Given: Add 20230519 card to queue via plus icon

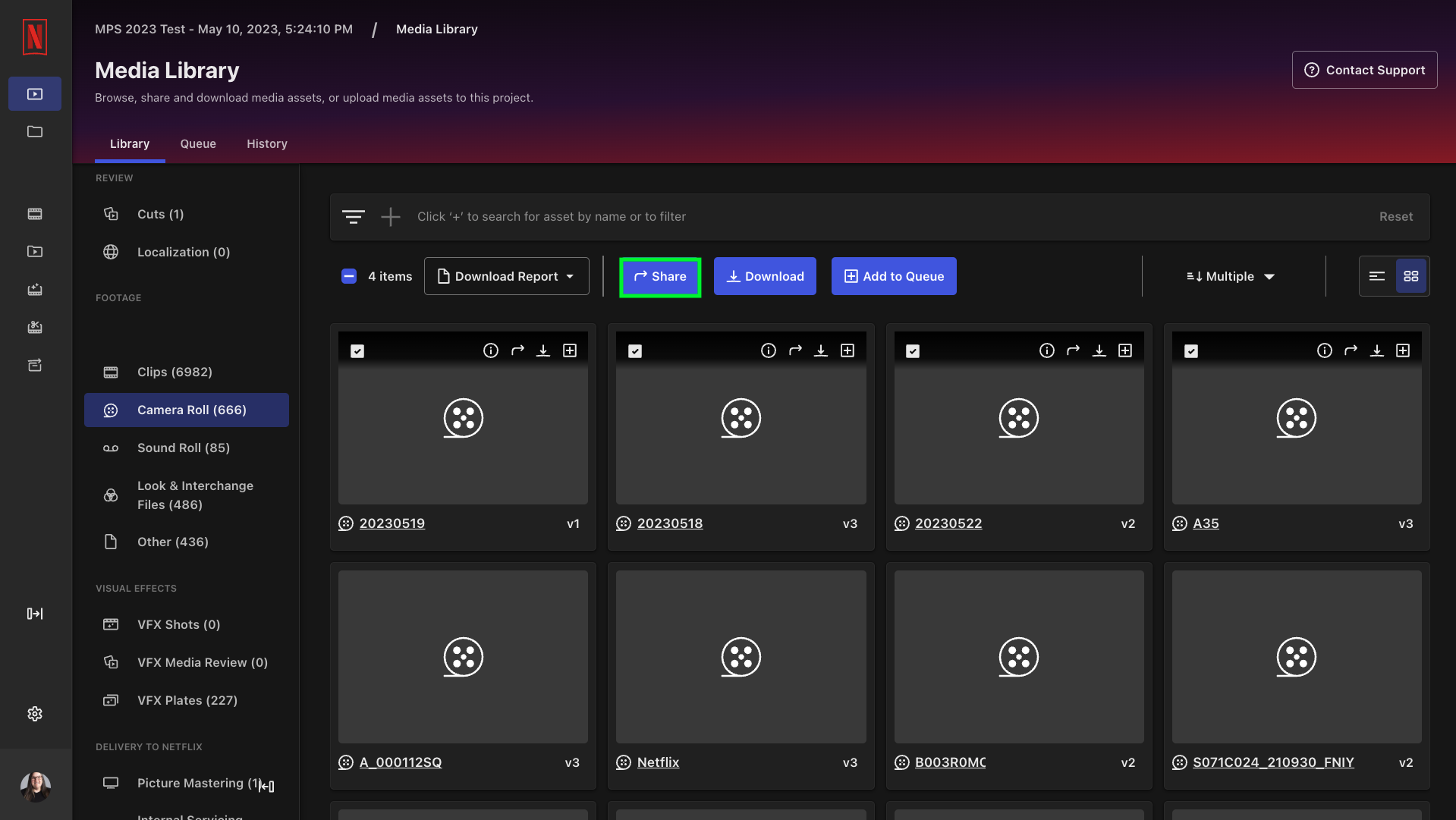Looking at the screenshot, I should [570, 350].
